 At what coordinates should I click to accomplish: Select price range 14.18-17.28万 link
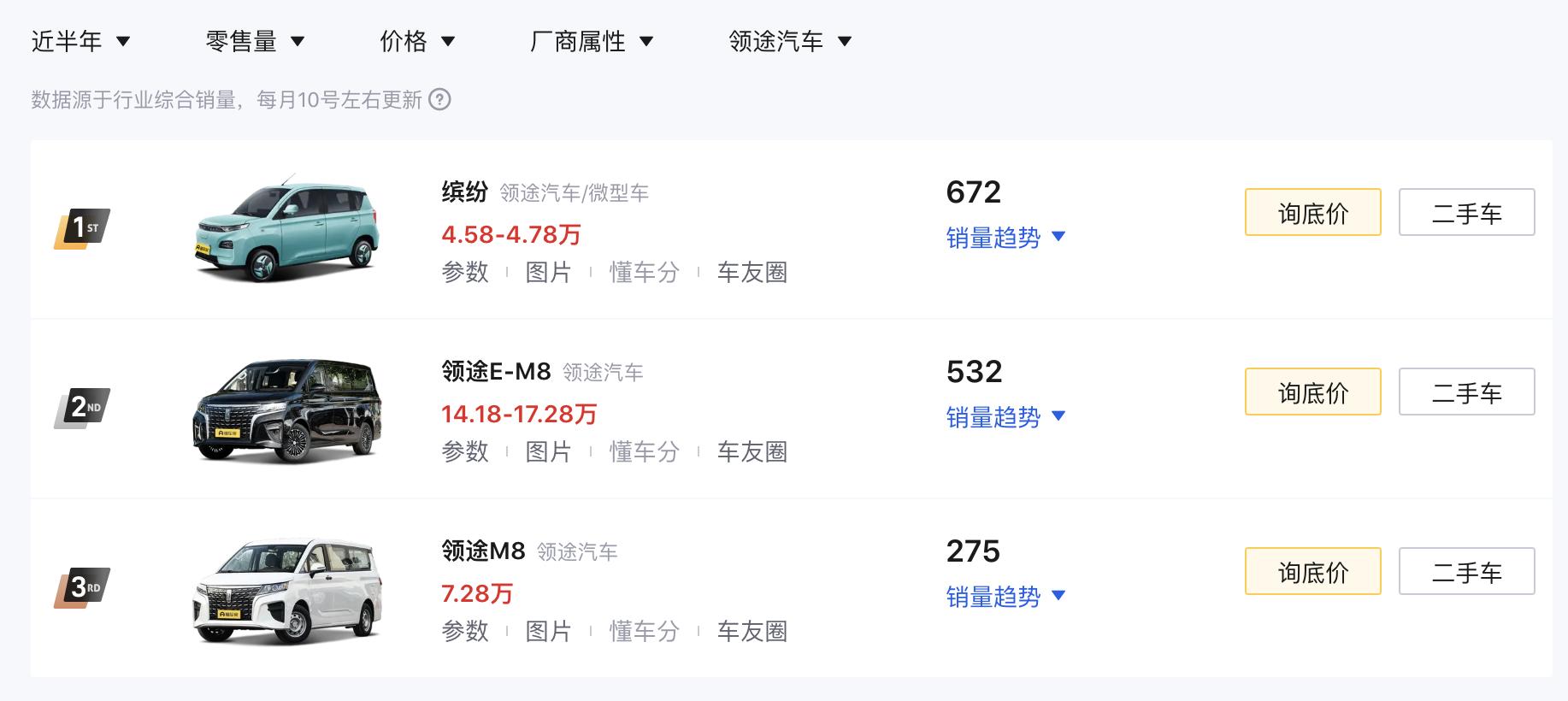(x=520, y=415)
